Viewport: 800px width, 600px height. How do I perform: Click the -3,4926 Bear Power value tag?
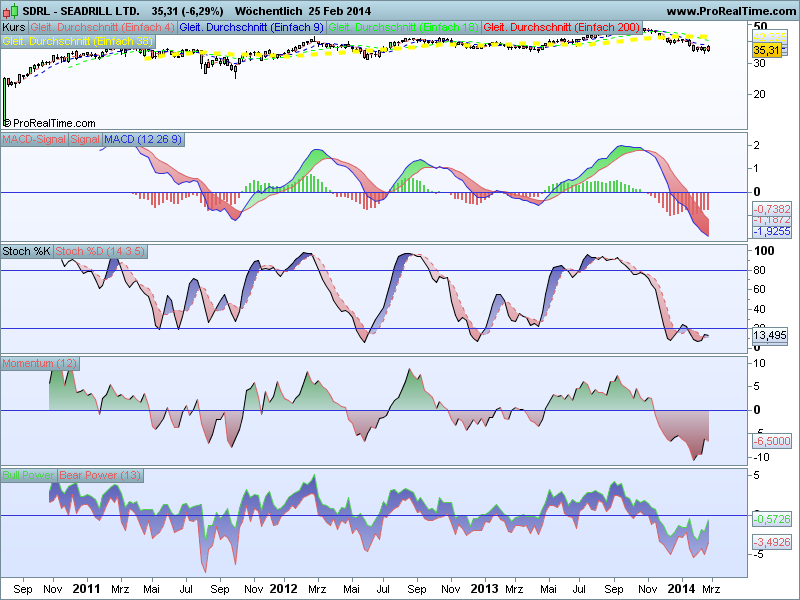(x=772, y=542)
